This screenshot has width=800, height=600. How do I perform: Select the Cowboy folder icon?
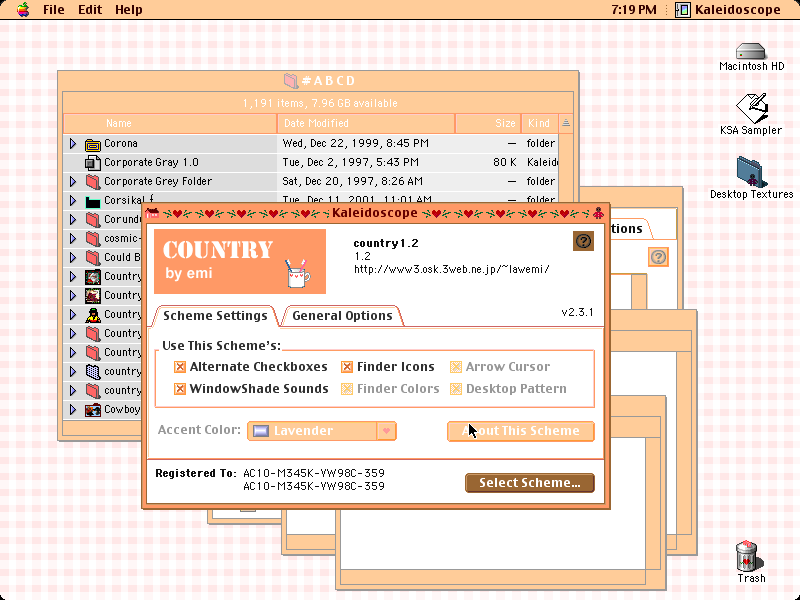coord(92,410)
